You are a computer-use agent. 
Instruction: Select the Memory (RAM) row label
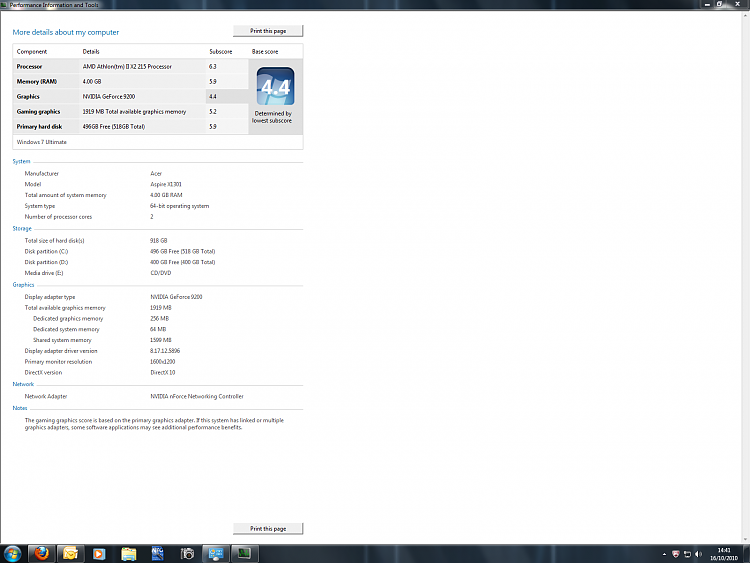coord(37,81)
